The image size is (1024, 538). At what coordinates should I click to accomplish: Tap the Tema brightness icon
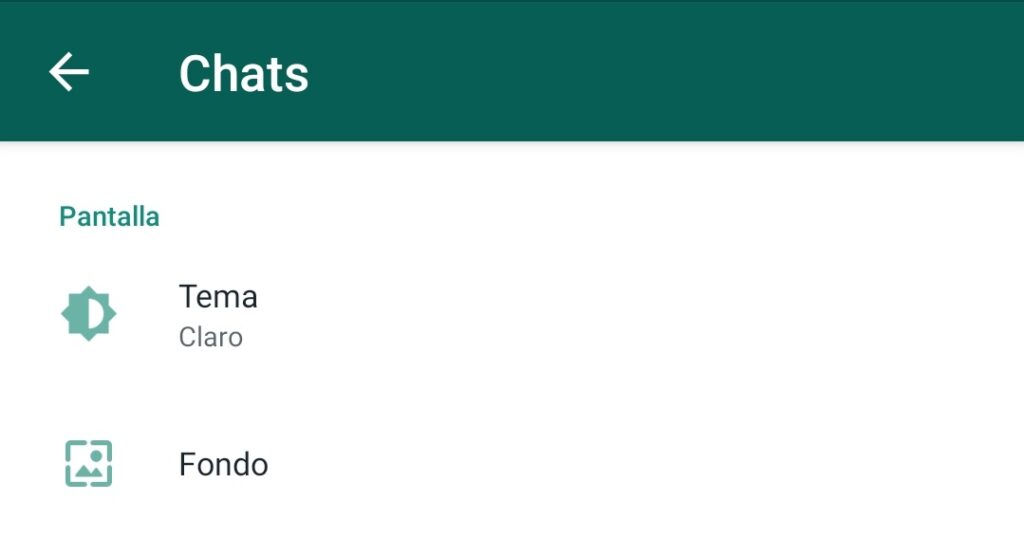coord(89,314)
